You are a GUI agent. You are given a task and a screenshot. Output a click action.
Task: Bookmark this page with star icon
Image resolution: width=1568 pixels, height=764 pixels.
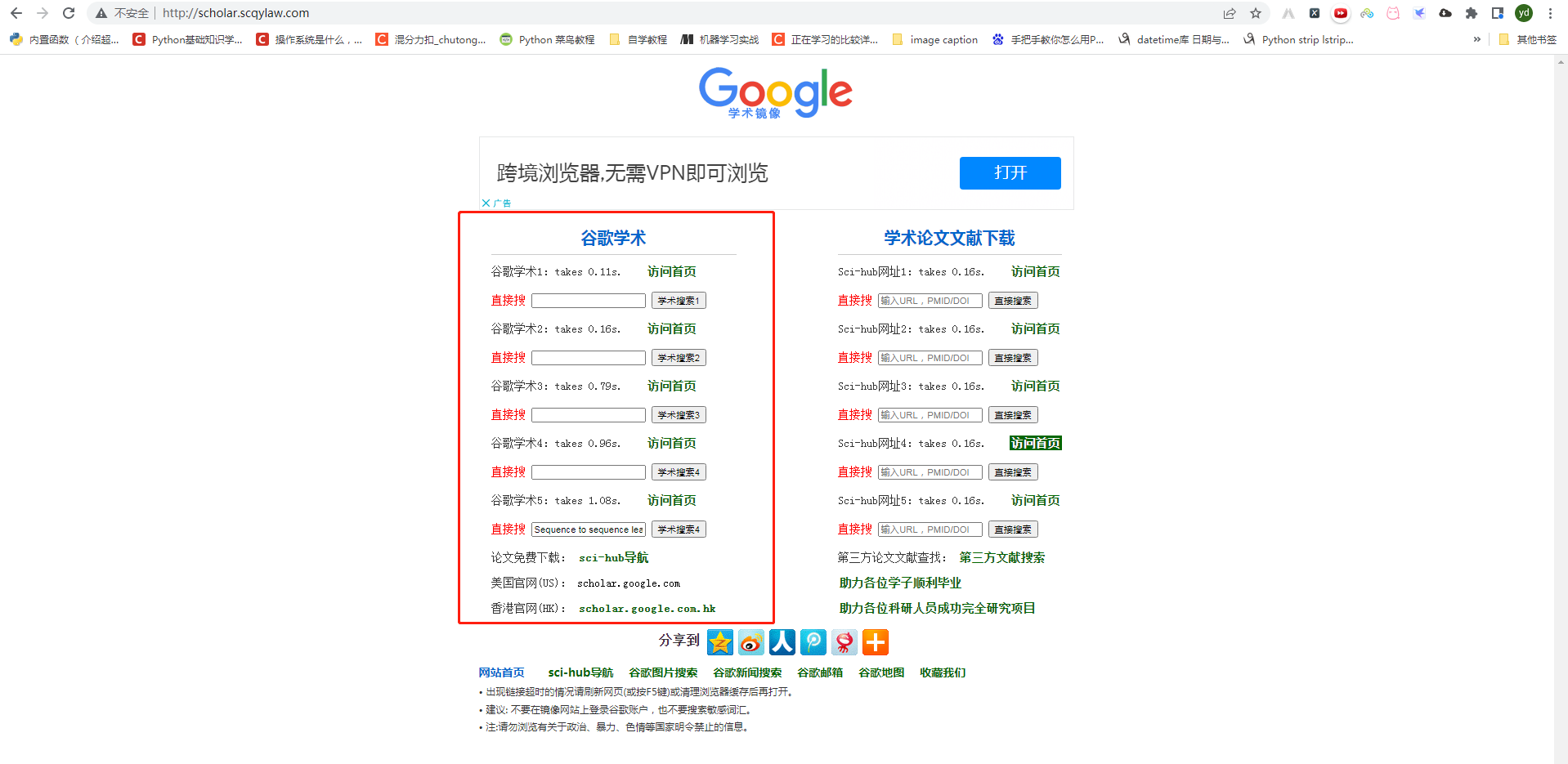tap(1256, 13)
